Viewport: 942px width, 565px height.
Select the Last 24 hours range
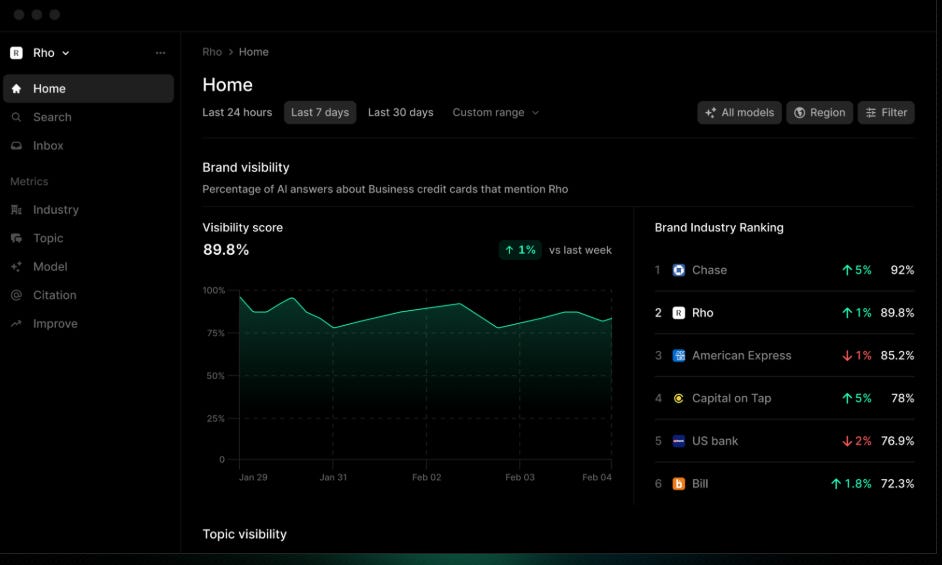click(237, 112)
